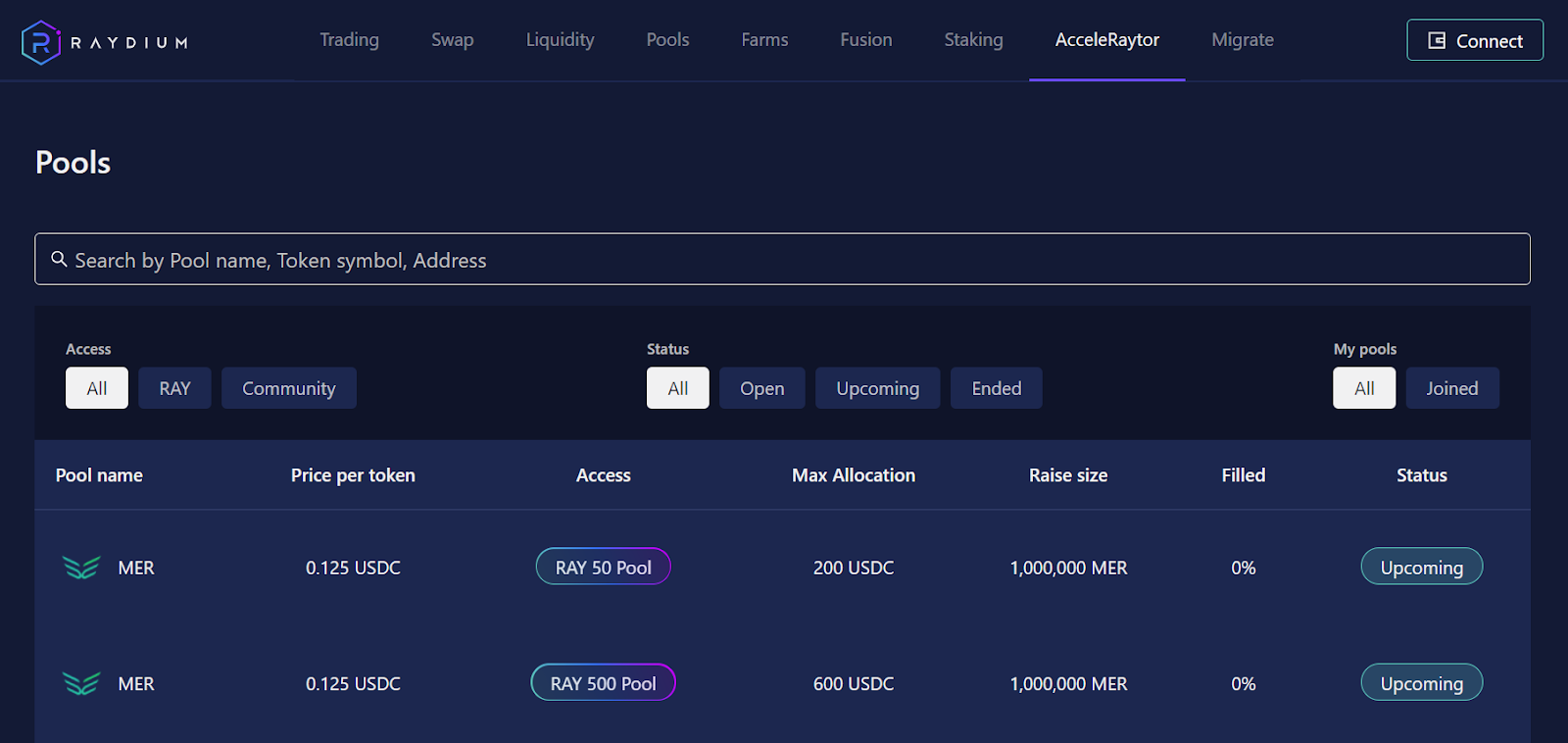
Task: Show only Joined pools
Action: coord(1452,388)
